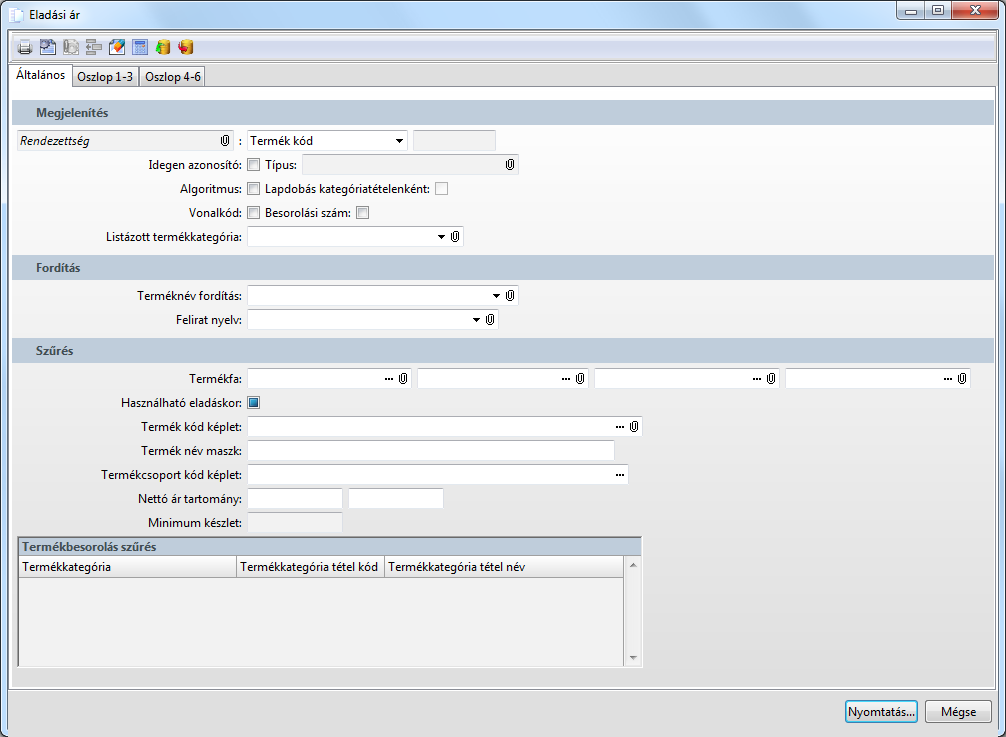Open the ellipsis browse of first Termékfa field
Screen dimensions: 1006x737
coord(389,379)
